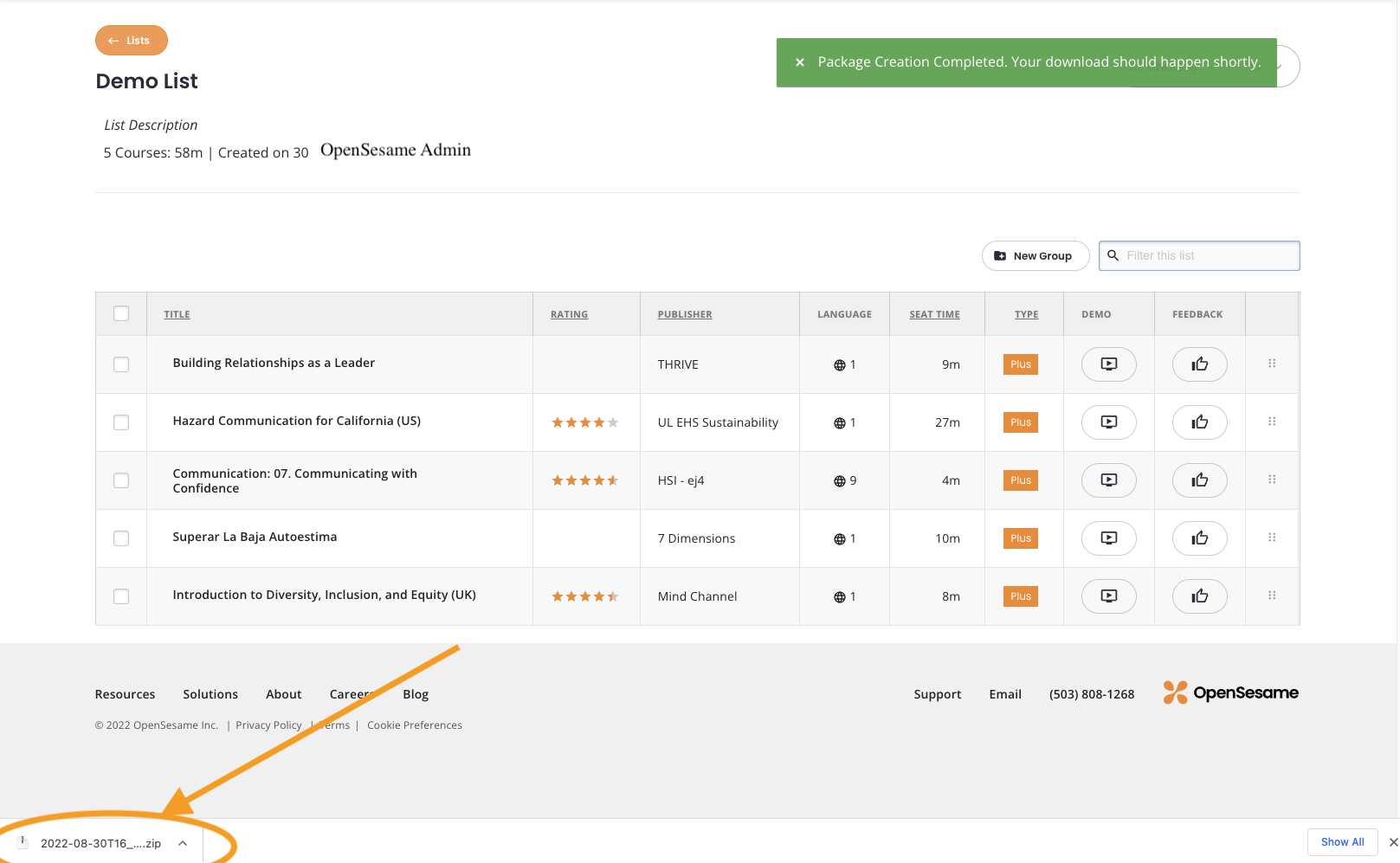1400x863 pixels.
Task: Give thumbs-up feedback for Building Relationships course
Action: 1199,364
